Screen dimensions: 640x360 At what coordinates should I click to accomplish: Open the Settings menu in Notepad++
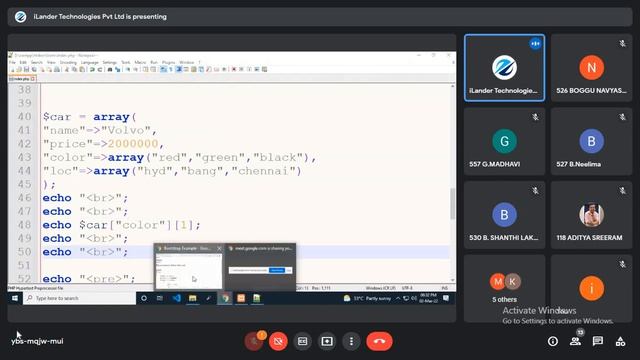(109, 62)
